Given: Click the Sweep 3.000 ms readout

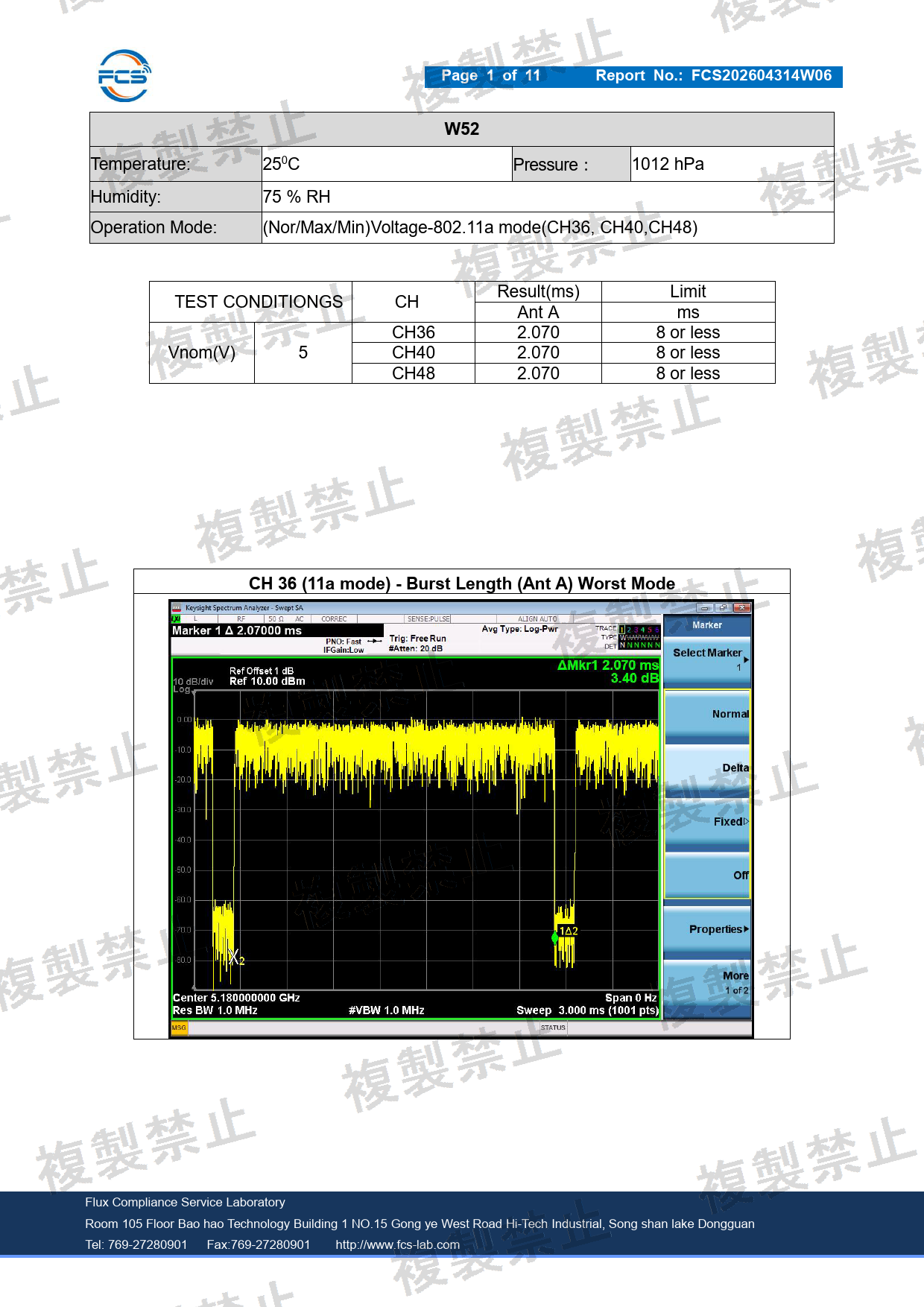Looking at the screenshot, I should click(x=587, y=1010).
